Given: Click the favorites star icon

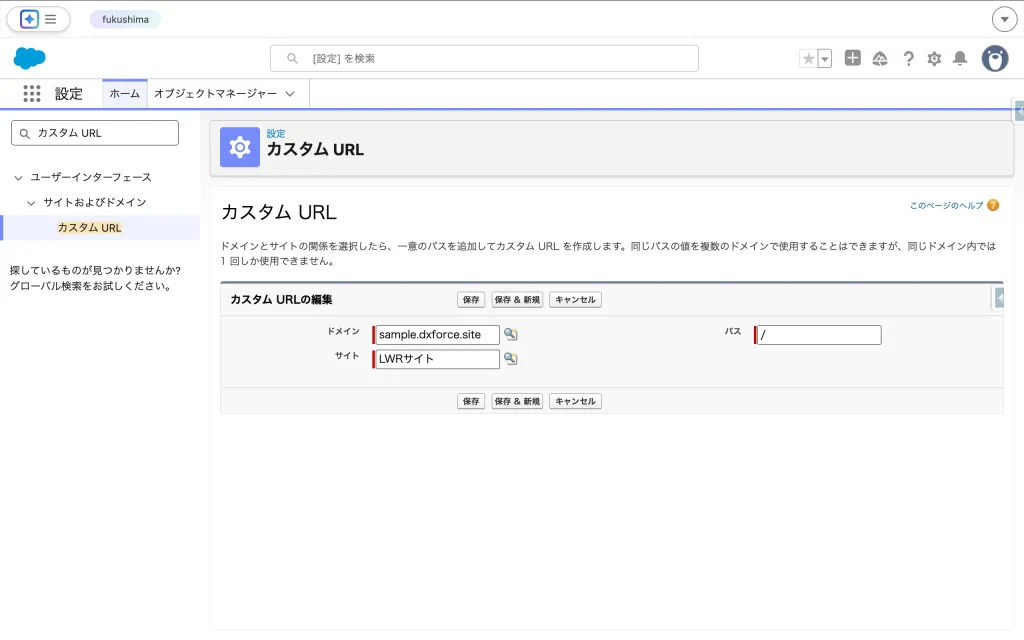Looking at the screenshot, I should tap(808, 59).
